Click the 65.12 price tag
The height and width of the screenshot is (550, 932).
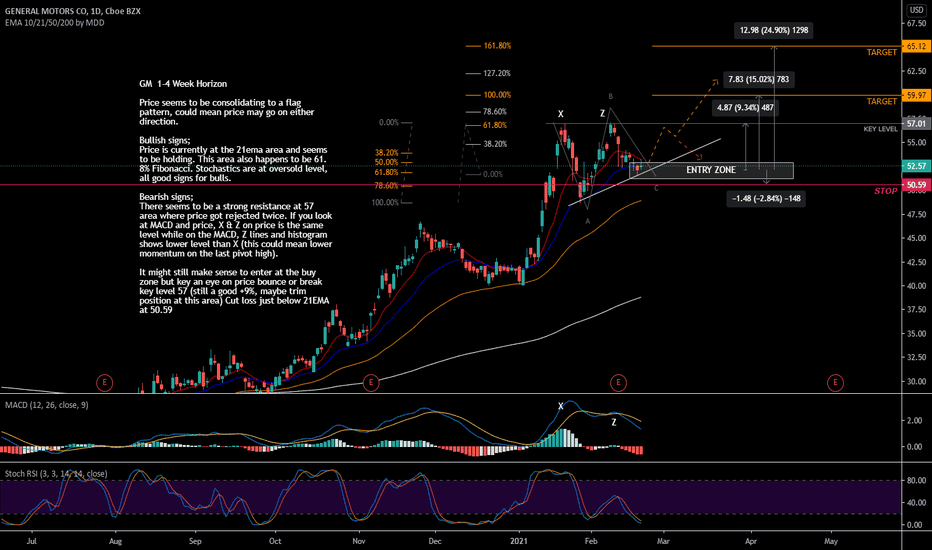[916, 46]
